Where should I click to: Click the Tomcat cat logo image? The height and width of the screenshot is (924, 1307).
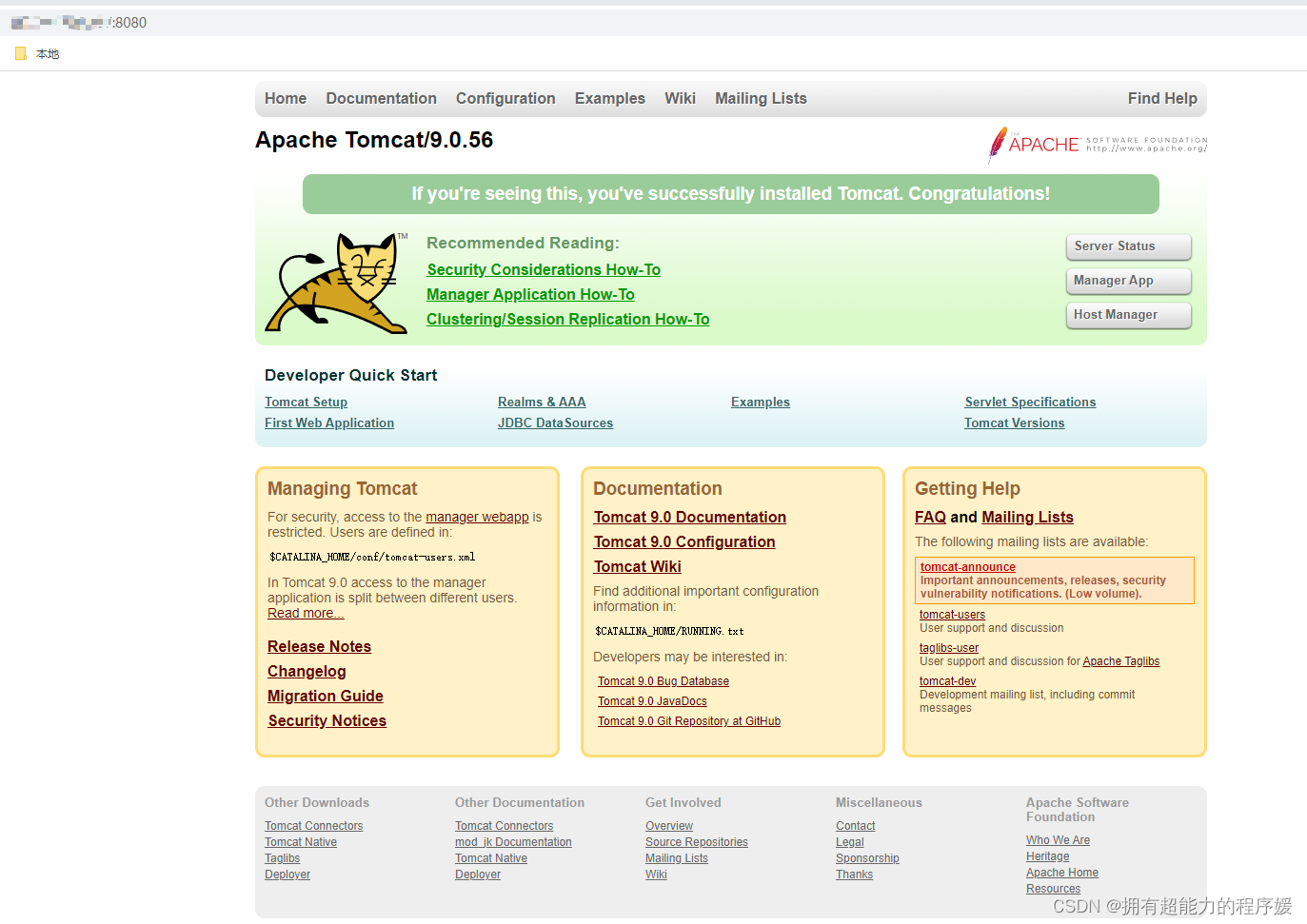click(x=336, y=283)
